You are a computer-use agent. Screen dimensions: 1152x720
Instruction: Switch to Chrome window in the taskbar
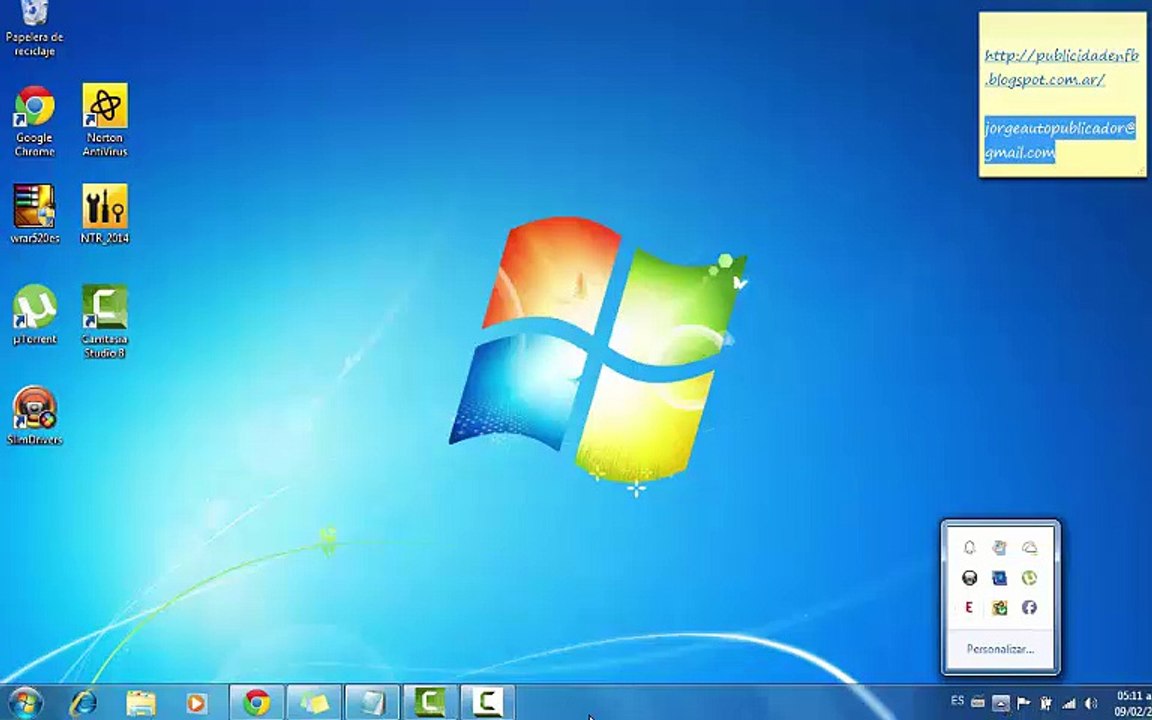coord(256,702)
